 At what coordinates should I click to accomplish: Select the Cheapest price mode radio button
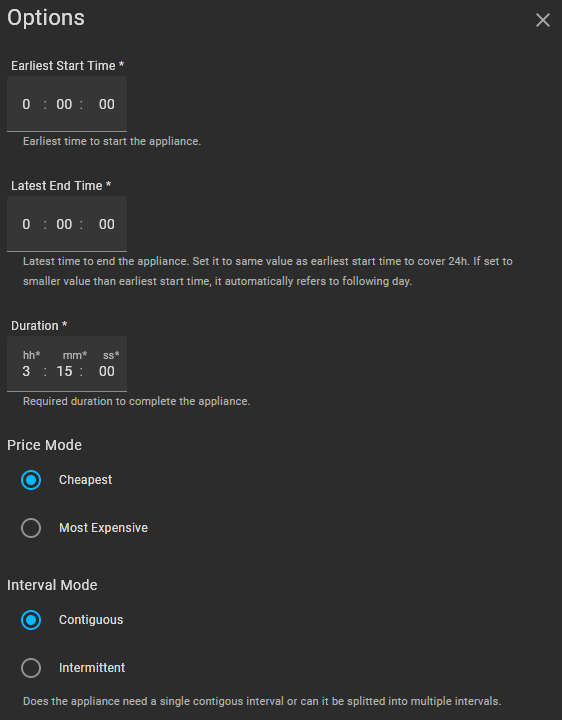pos(31,480)
